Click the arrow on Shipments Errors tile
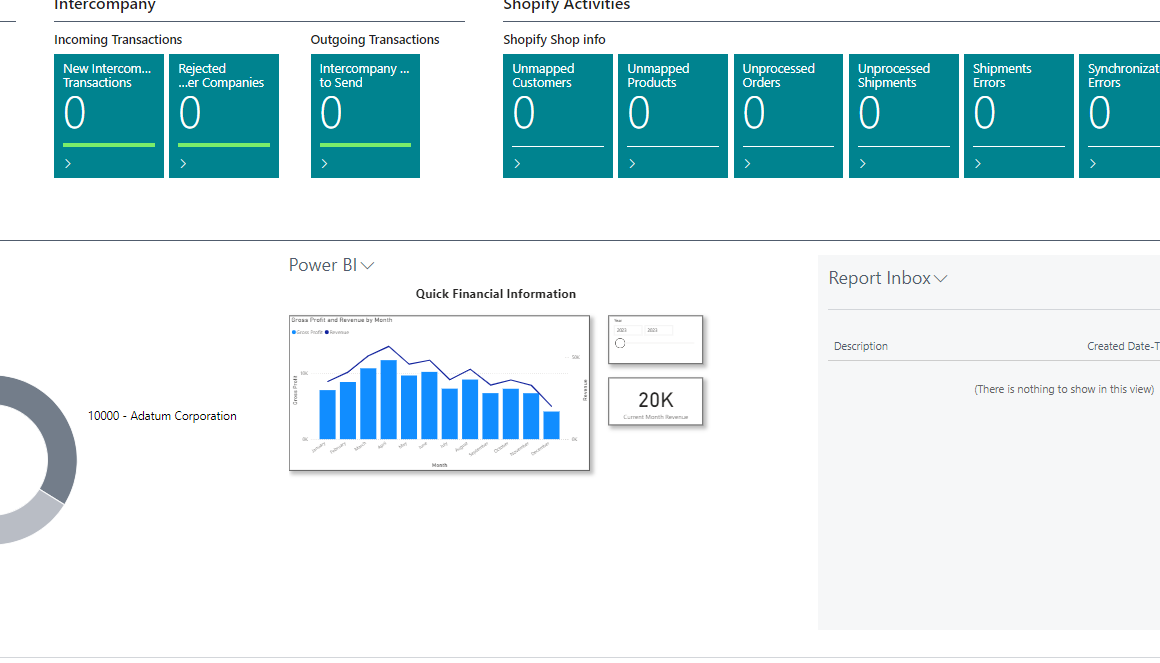This screenshot has height=663, width=1160. pos(977,164)
